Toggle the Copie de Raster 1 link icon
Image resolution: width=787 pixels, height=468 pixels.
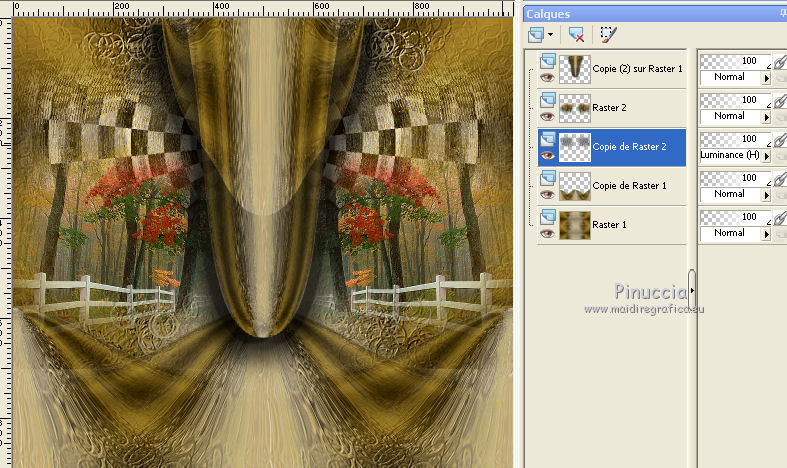pos(779,179)
